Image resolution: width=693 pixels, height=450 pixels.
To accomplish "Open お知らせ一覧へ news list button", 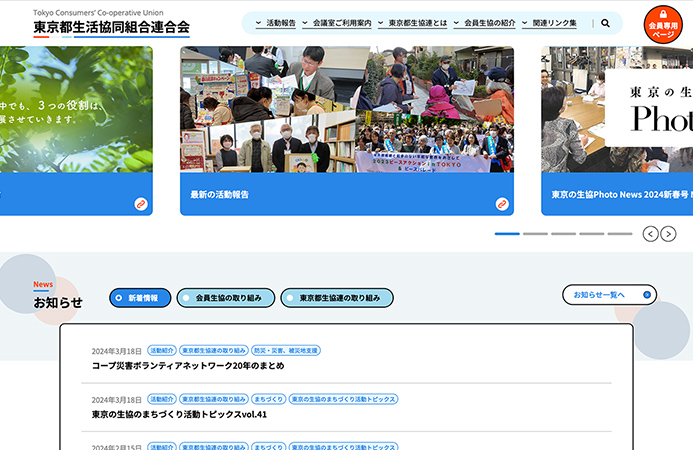I will [609, 295].
